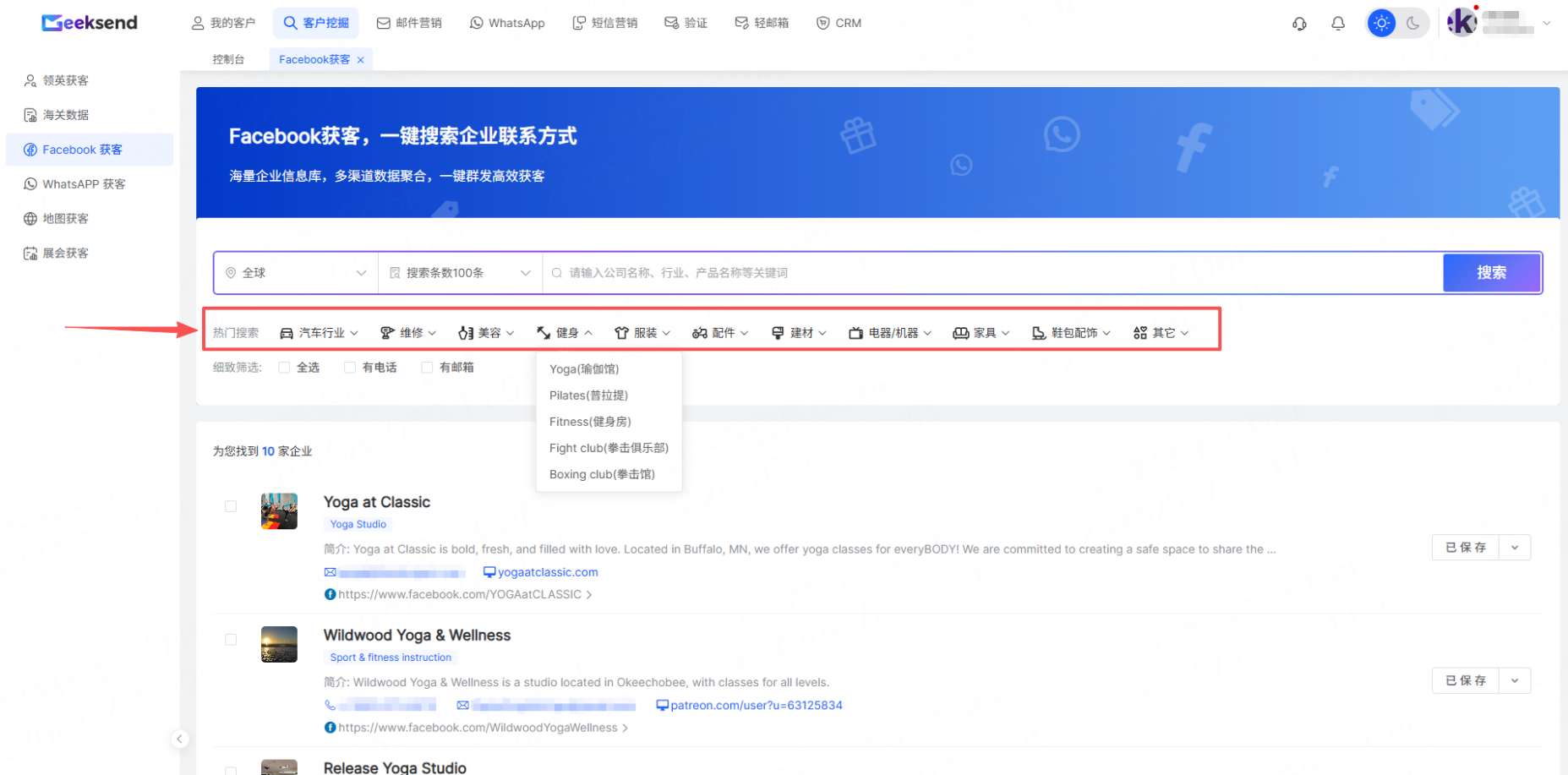Click 已保存 for Wildwood Yoga & Wellness
Viewport: 1568px width, 775px height.
(1466, 680)
